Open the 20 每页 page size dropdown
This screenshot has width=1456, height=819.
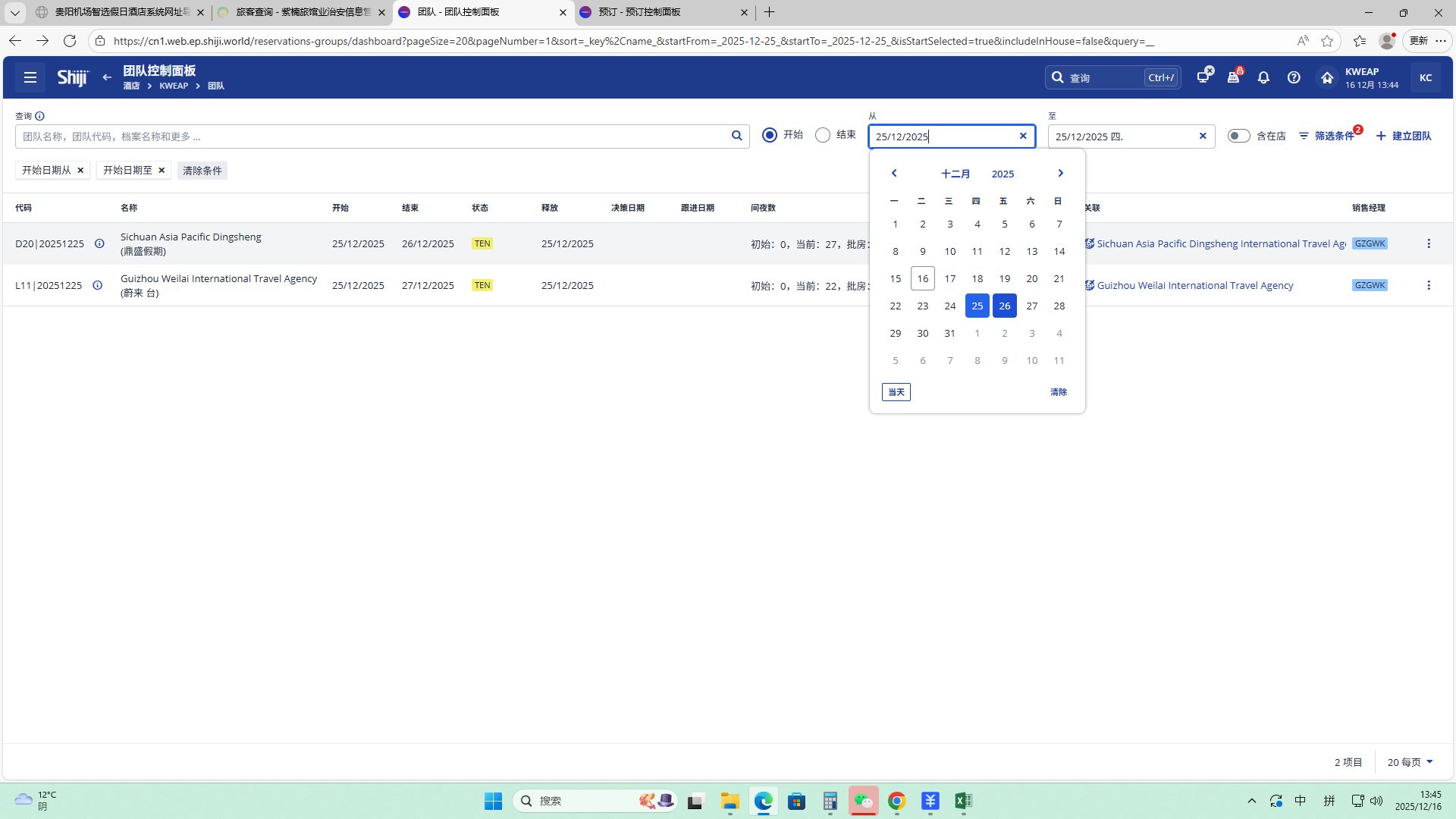pyautogui.click(x=1410, y=762)
